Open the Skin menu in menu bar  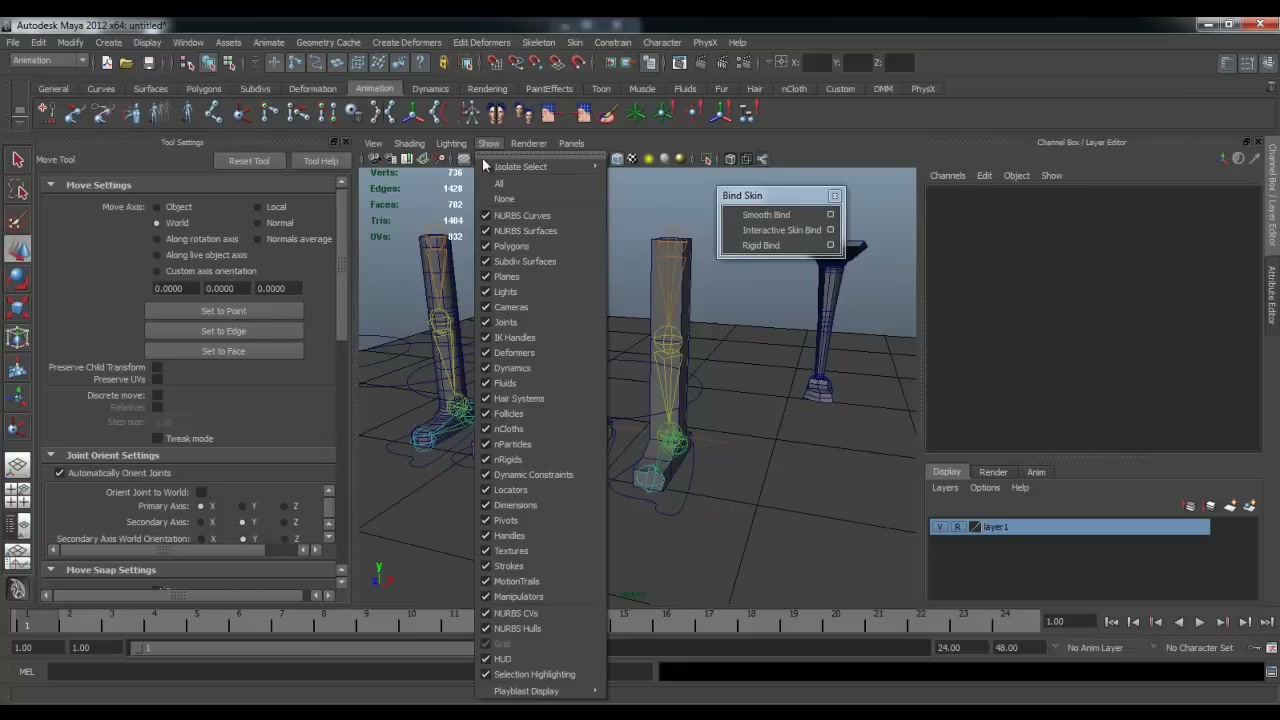575,43
